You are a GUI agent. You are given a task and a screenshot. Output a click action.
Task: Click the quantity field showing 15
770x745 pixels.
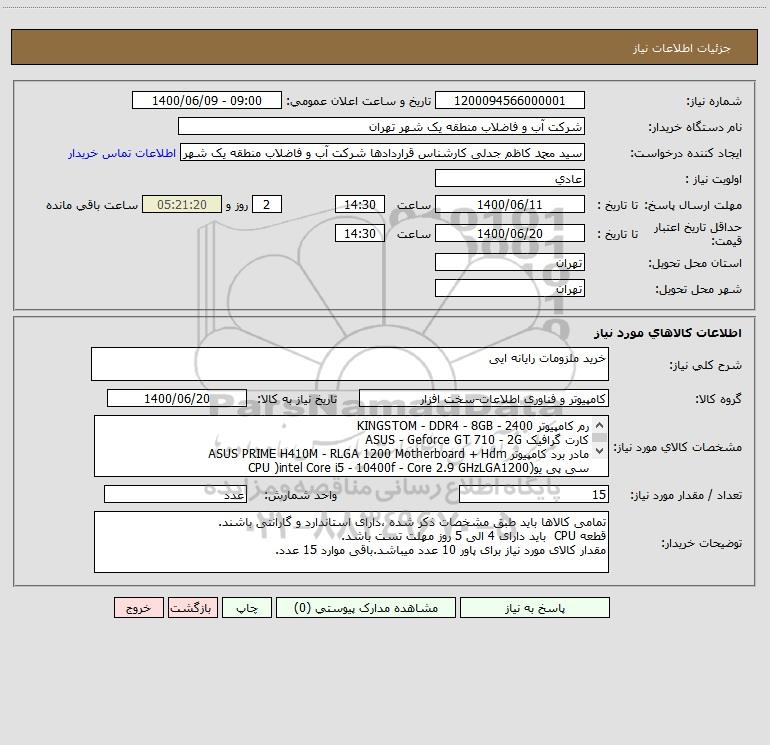click(534, 494)
